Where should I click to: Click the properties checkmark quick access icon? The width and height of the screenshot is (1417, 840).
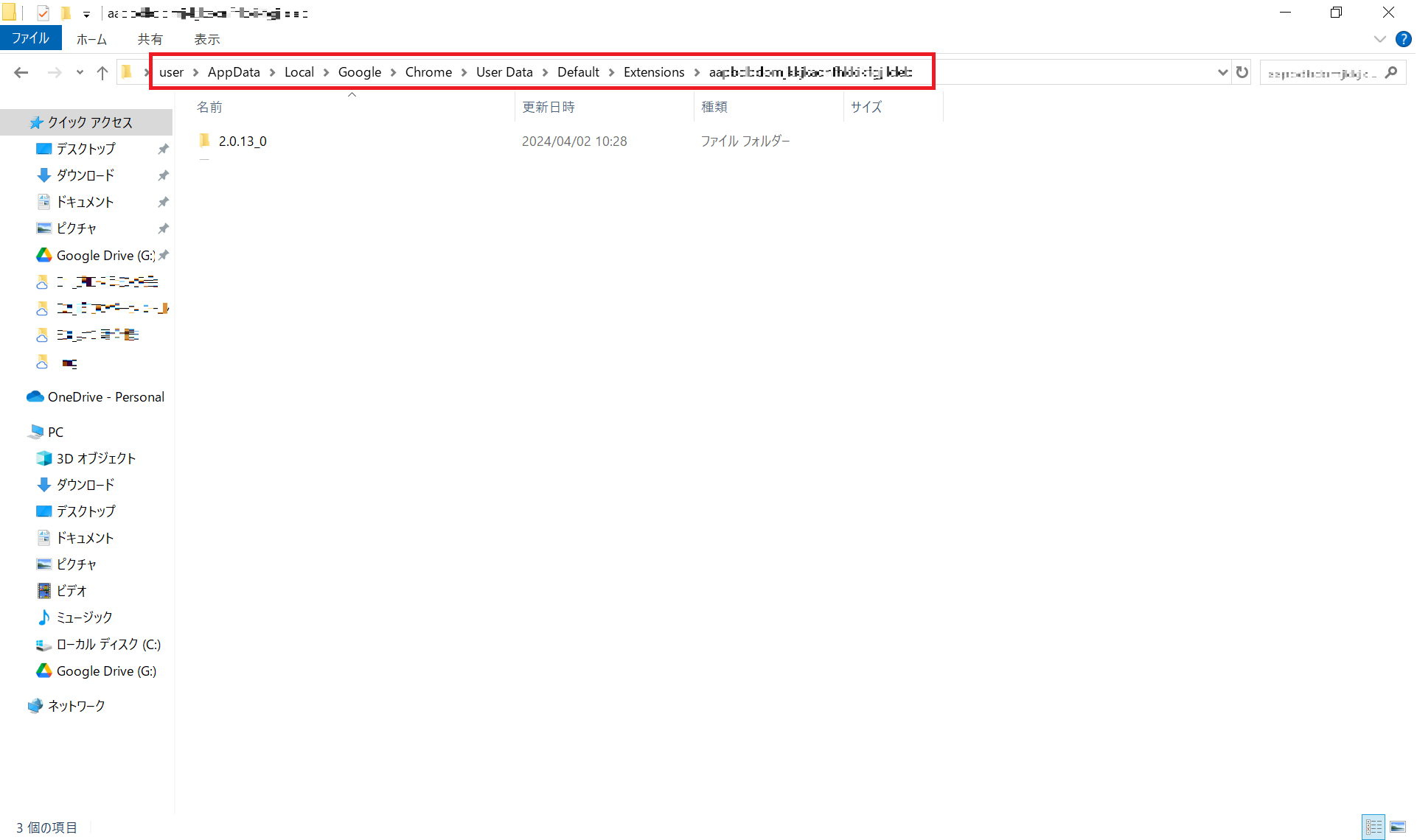tap(43, 13)
